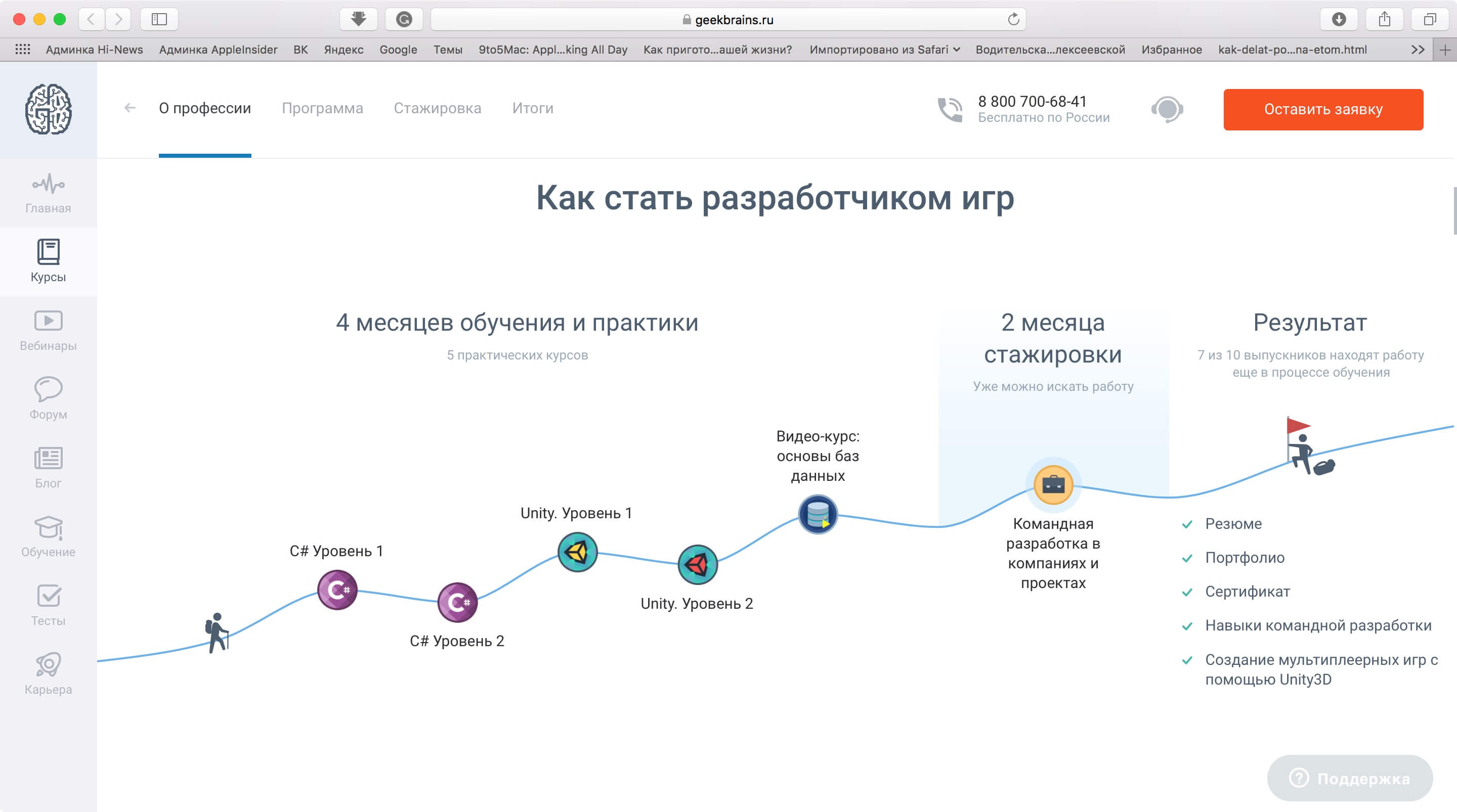This screenshot has width=1457, height=812.
Task: Open the Избранное bookmark
Action: tap(1171, 49)
